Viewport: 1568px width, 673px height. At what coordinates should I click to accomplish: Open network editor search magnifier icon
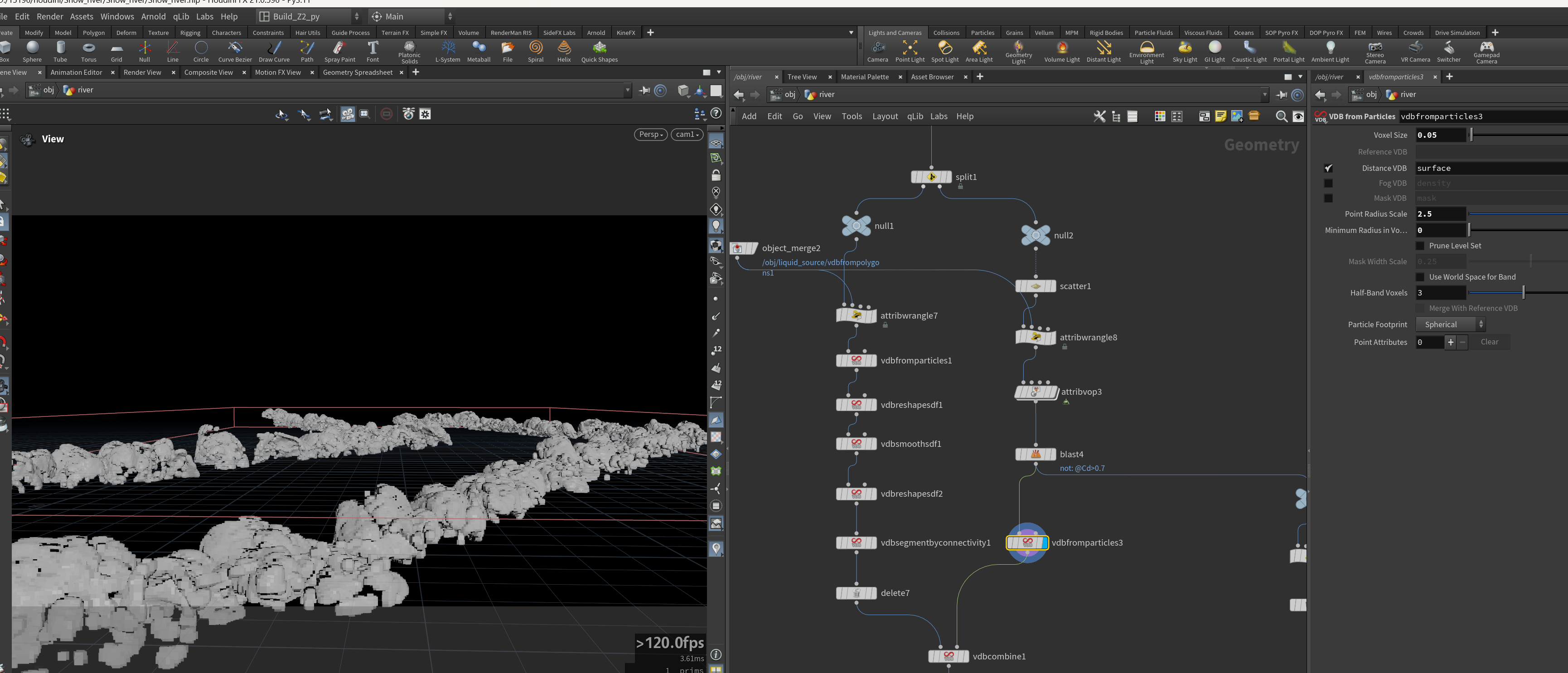1281,116
